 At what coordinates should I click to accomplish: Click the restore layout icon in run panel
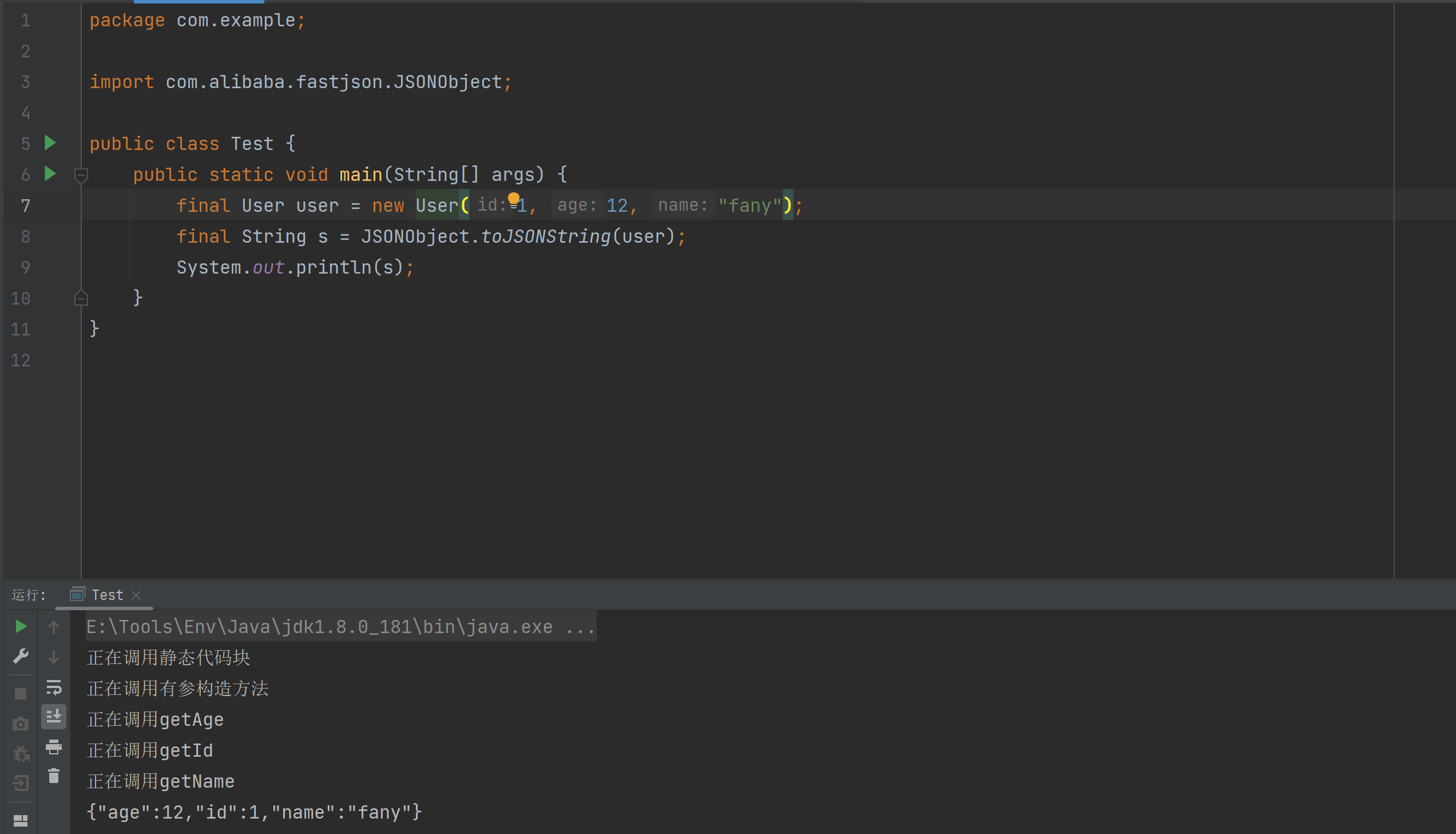coord(21,821)
